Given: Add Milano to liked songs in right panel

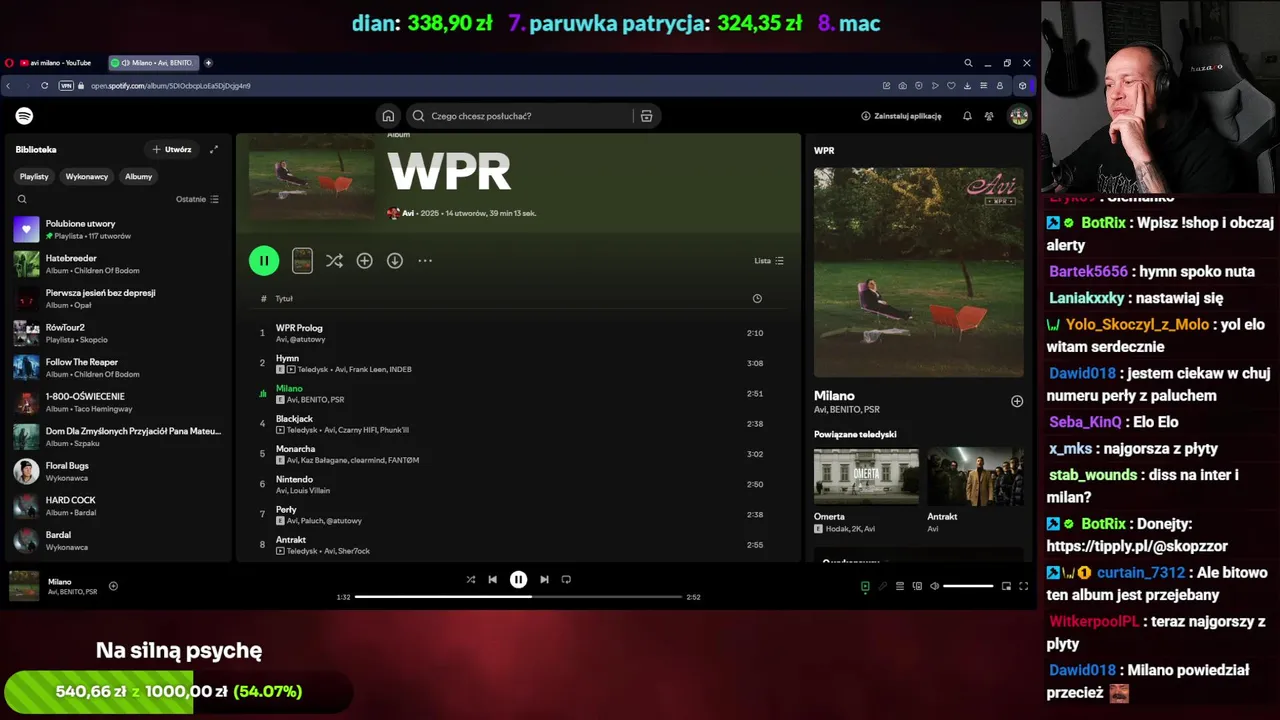Looking at the screenshot, I should pyautogui.click(x=1017, y=401).
